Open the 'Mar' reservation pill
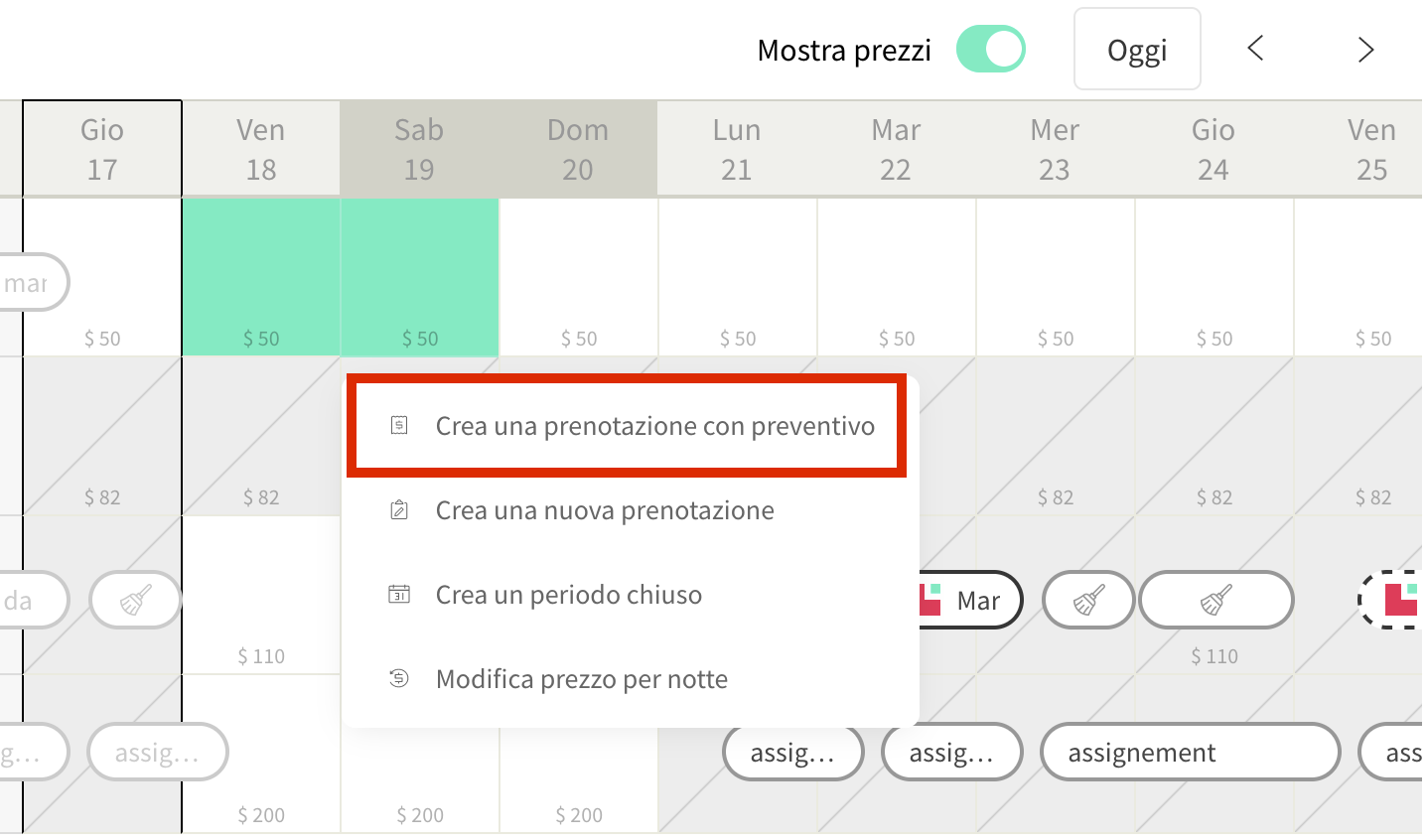The image size is (1428, 840). (968, 601)
